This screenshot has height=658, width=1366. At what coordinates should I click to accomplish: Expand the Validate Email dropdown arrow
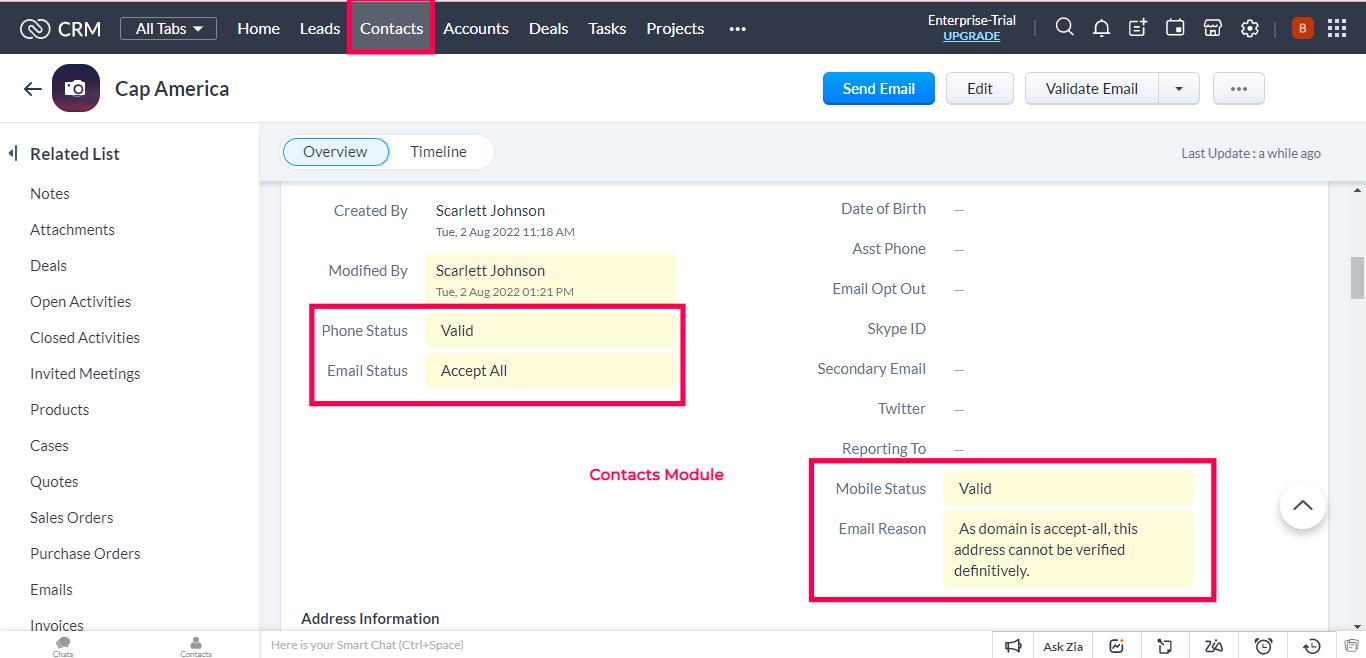pyautogui.click(x=1179, y=88)
